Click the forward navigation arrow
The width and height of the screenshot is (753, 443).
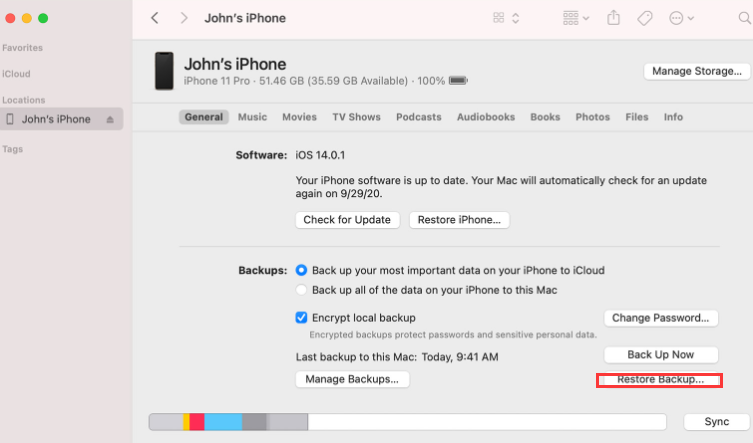coord(183,18)
